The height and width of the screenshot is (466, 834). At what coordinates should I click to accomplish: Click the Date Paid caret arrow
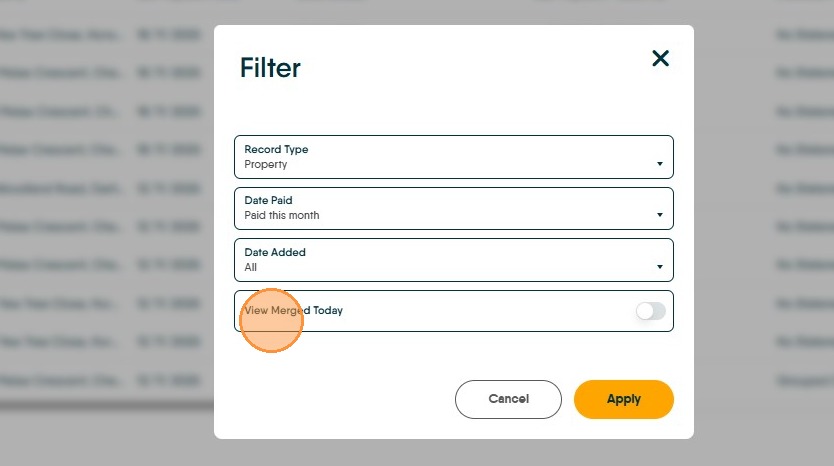click(x=660, y=215)
